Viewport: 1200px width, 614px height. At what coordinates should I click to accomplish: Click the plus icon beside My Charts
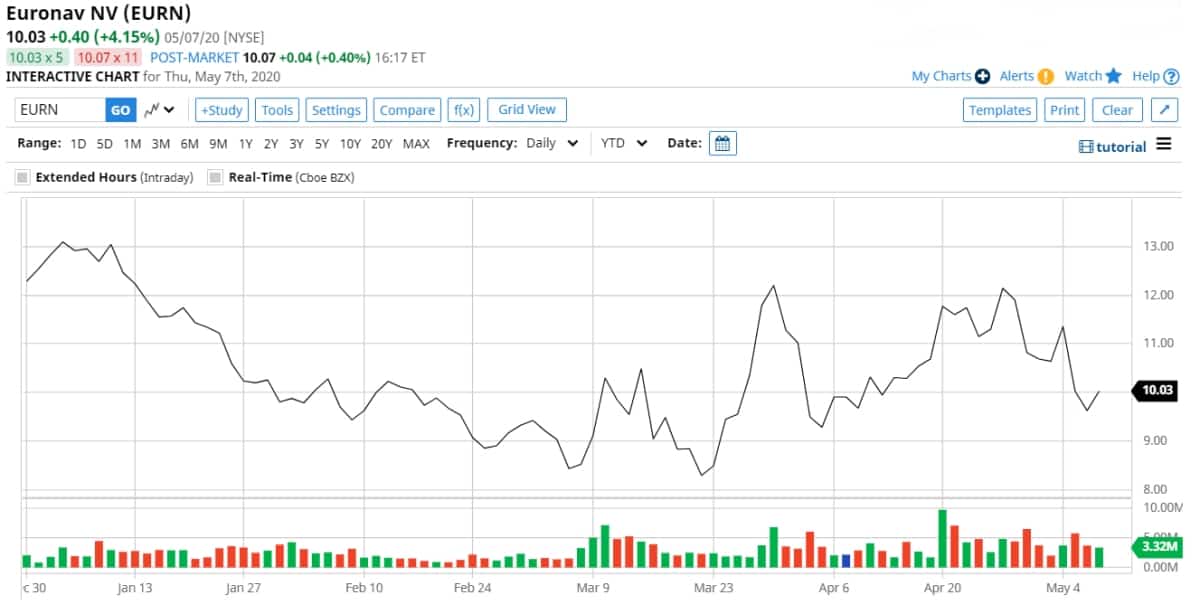[982, 76]
